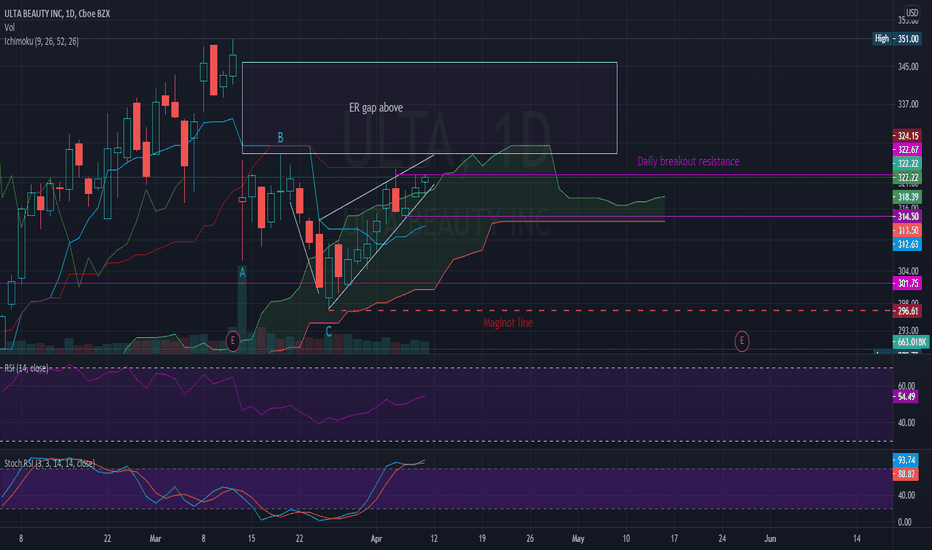The image size is (932, 550).
Task: Click the green 318.39 price tag
Action: tap(907, 197)
